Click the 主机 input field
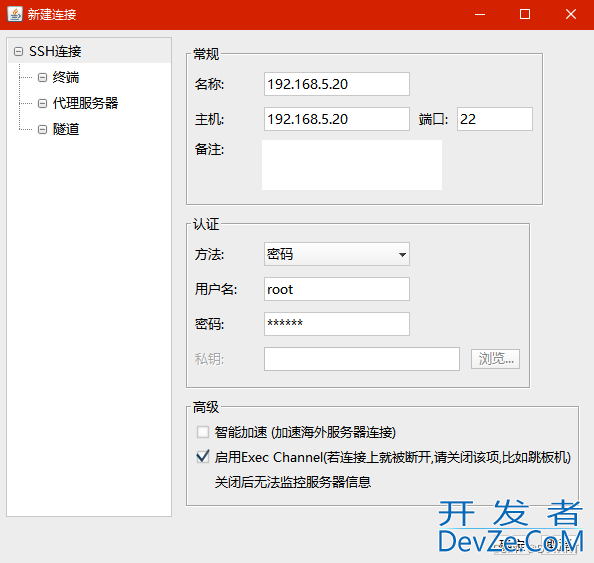 (x=337, y=119)
